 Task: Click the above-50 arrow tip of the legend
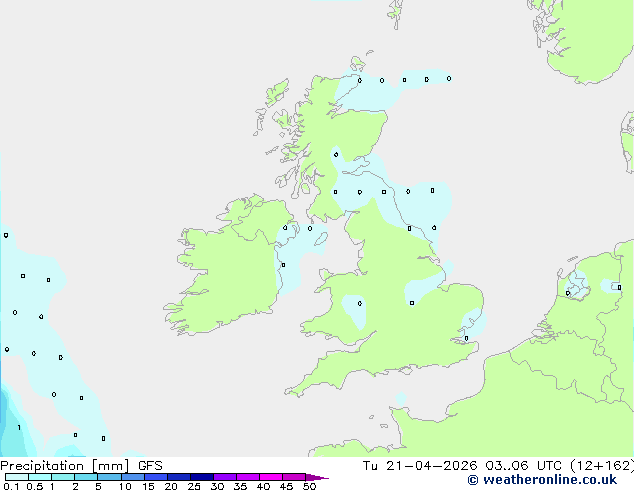317,478
